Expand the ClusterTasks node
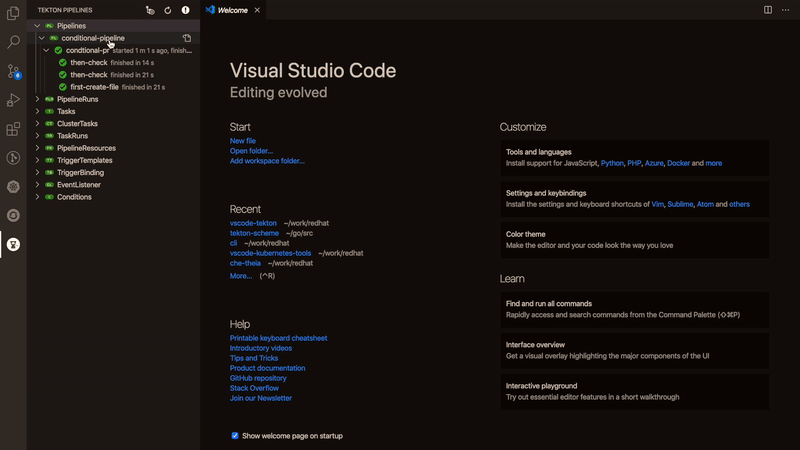This screenshot has height=450, width=800. (x=37, y=124)
